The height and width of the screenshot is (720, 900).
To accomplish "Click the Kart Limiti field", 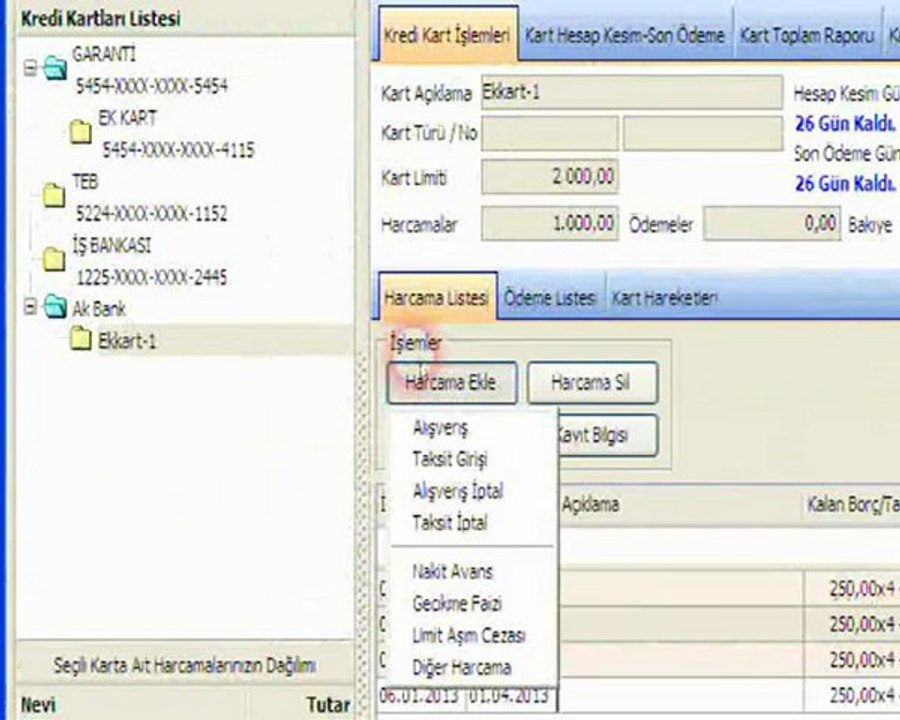I will (x=550, y=177).
